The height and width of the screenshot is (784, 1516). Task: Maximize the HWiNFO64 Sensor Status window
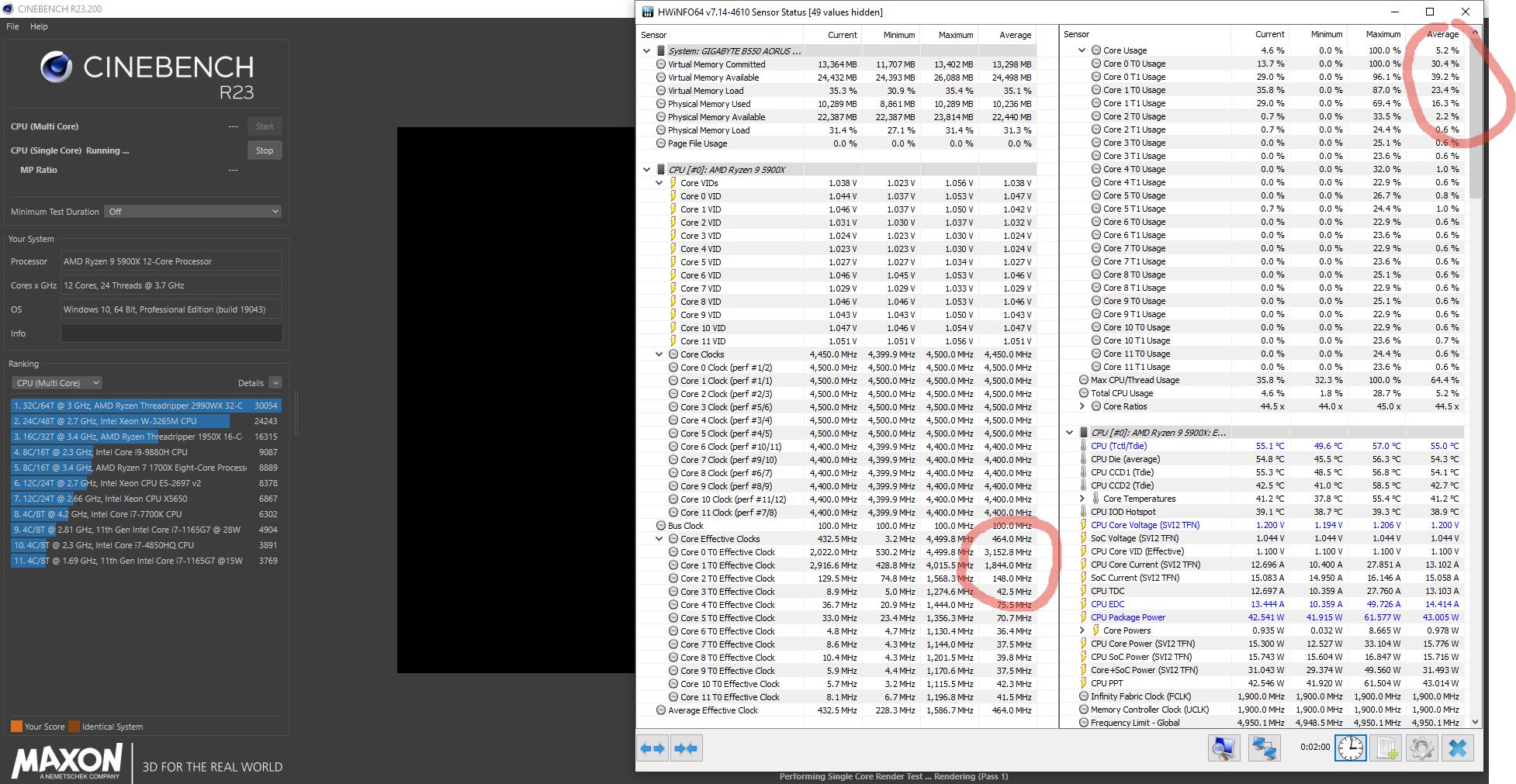tap(1430, 12)
